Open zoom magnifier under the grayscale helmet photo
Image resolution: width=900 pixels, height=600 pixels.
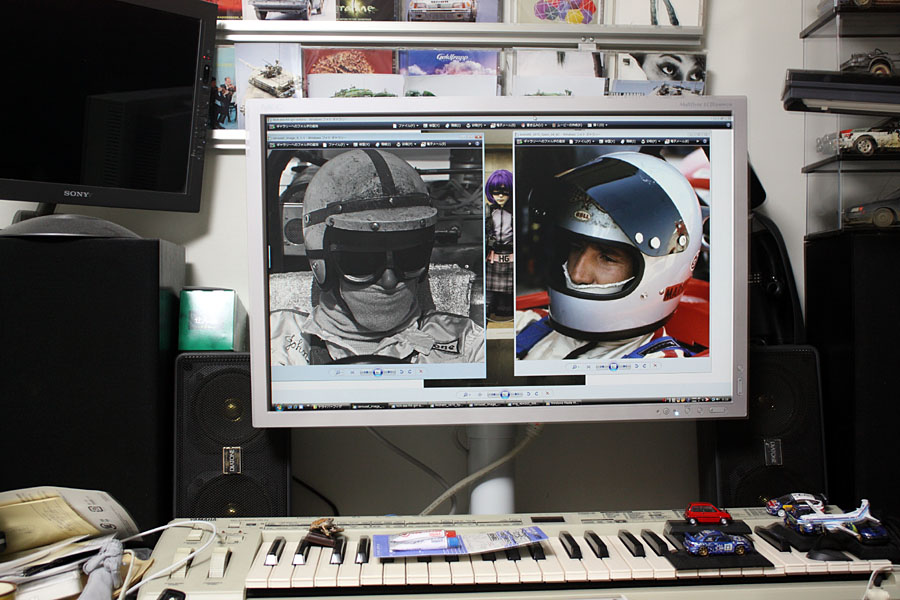coord(338,372)
